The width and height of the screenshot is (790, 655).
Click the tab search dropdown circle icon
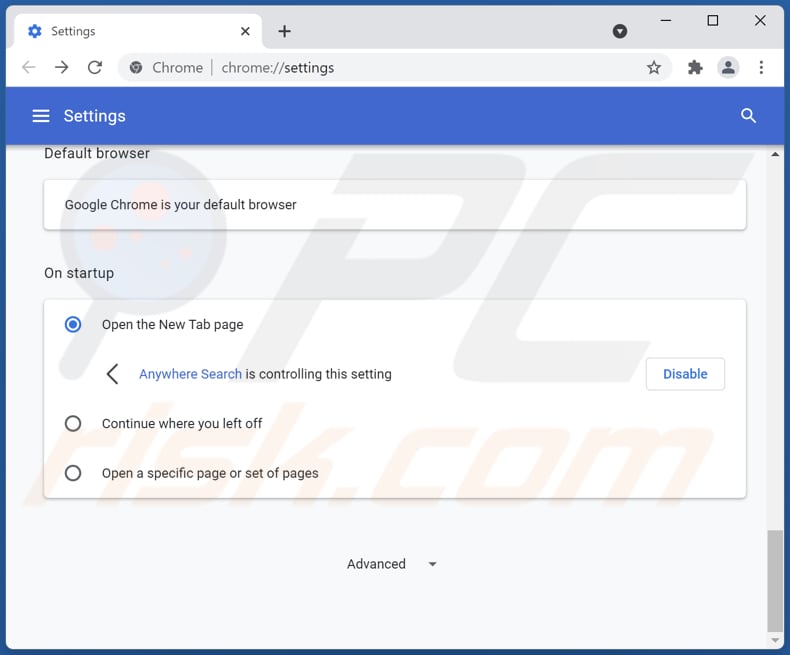point(620,31)
